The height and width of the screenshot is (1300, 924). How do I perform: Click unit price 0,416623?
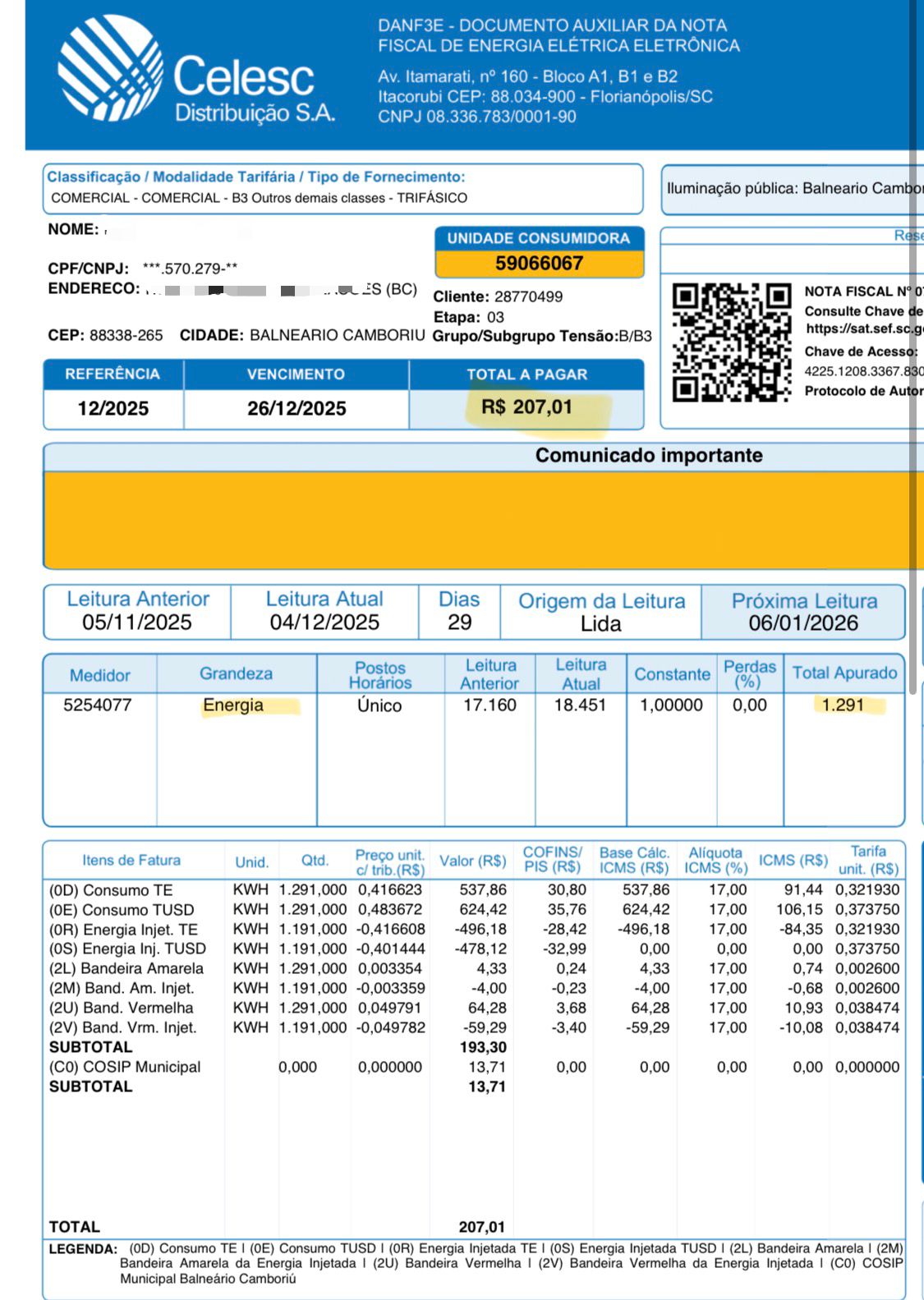390,890
